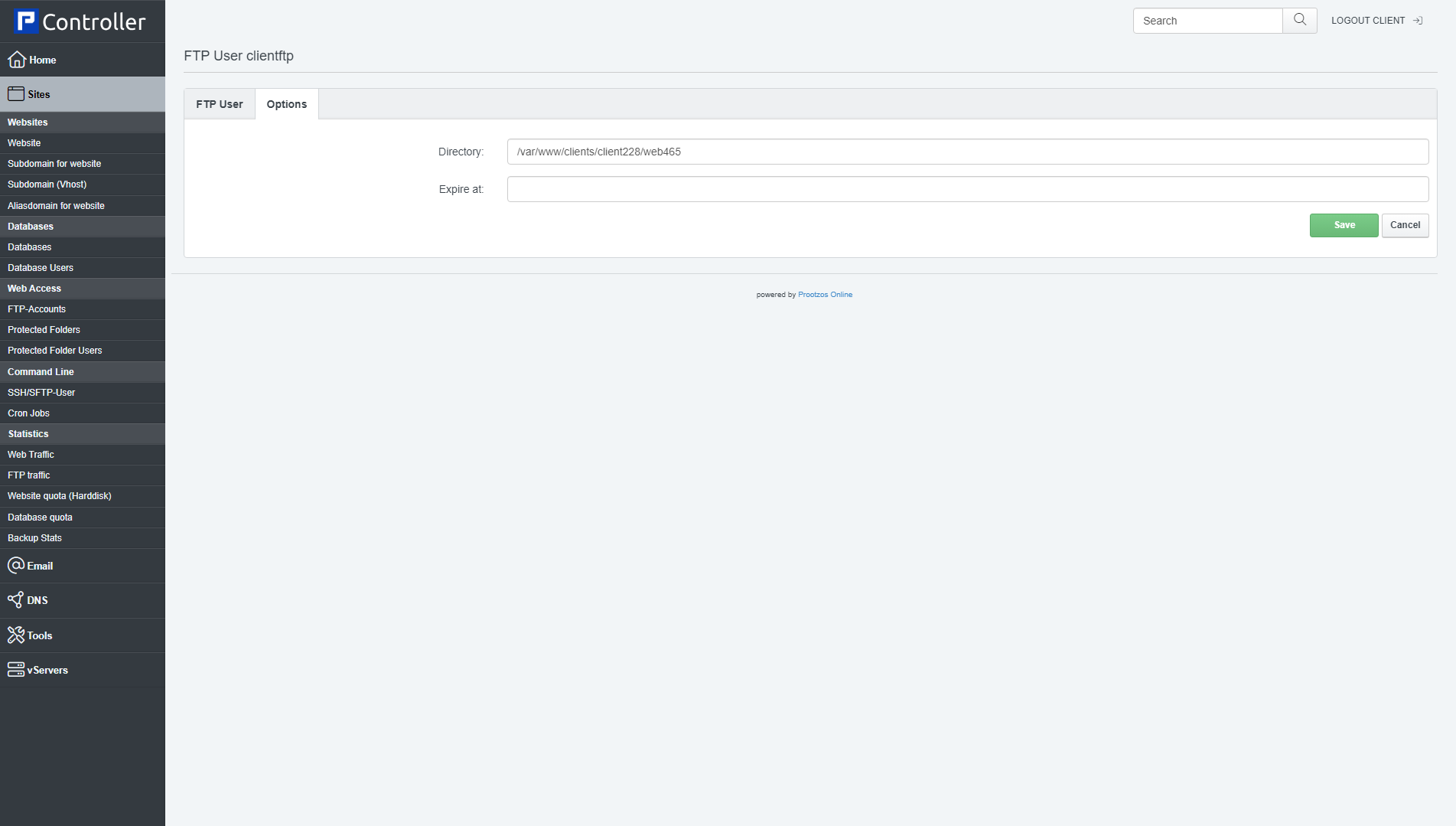
Task: Click the search magnifier icon
Action: (1299, 21)
